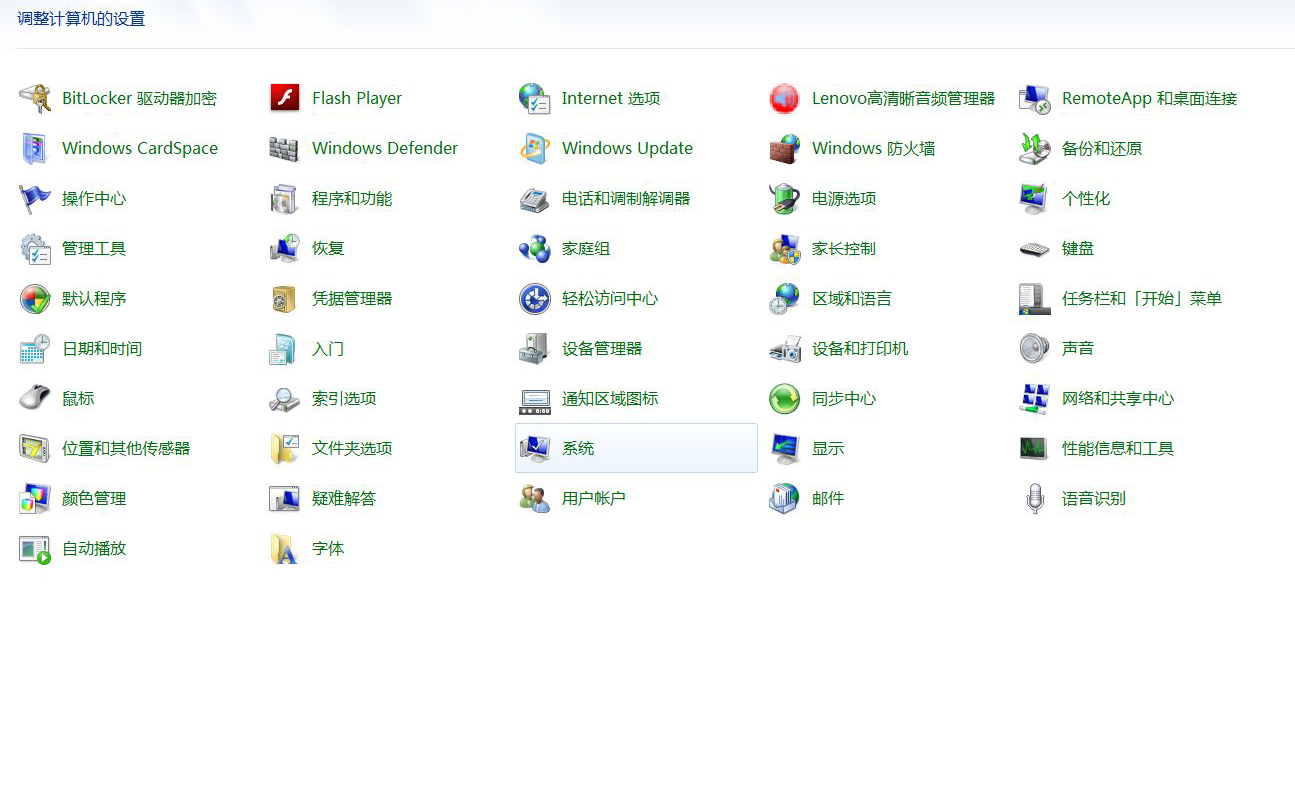Click the Flash Player icon
The image size is (1295, 803).
pyautogui.click(x=285, y=98)
